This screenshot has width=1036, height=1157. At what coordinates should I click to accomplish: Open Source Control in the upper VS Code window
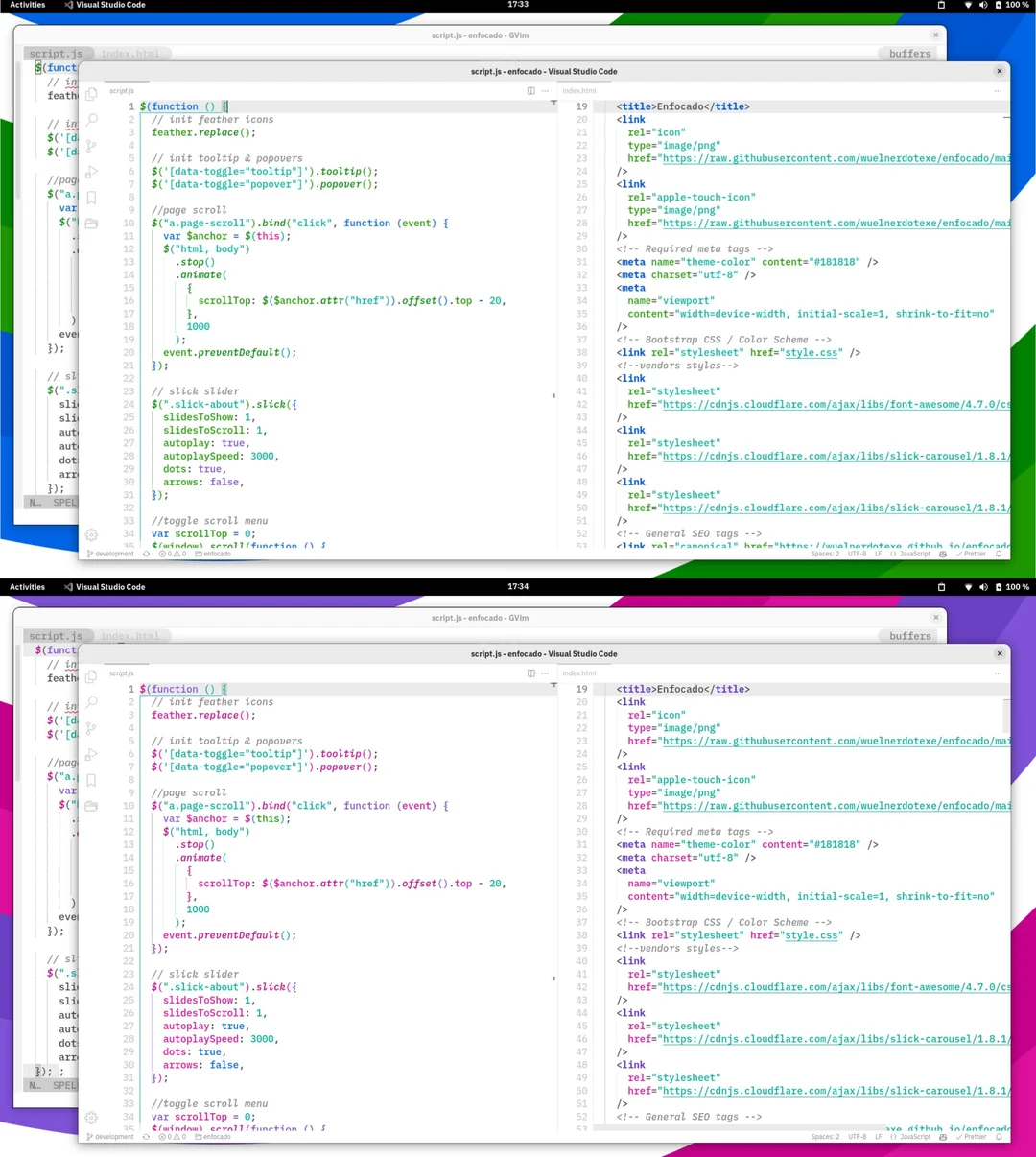(x=91, y=146)
